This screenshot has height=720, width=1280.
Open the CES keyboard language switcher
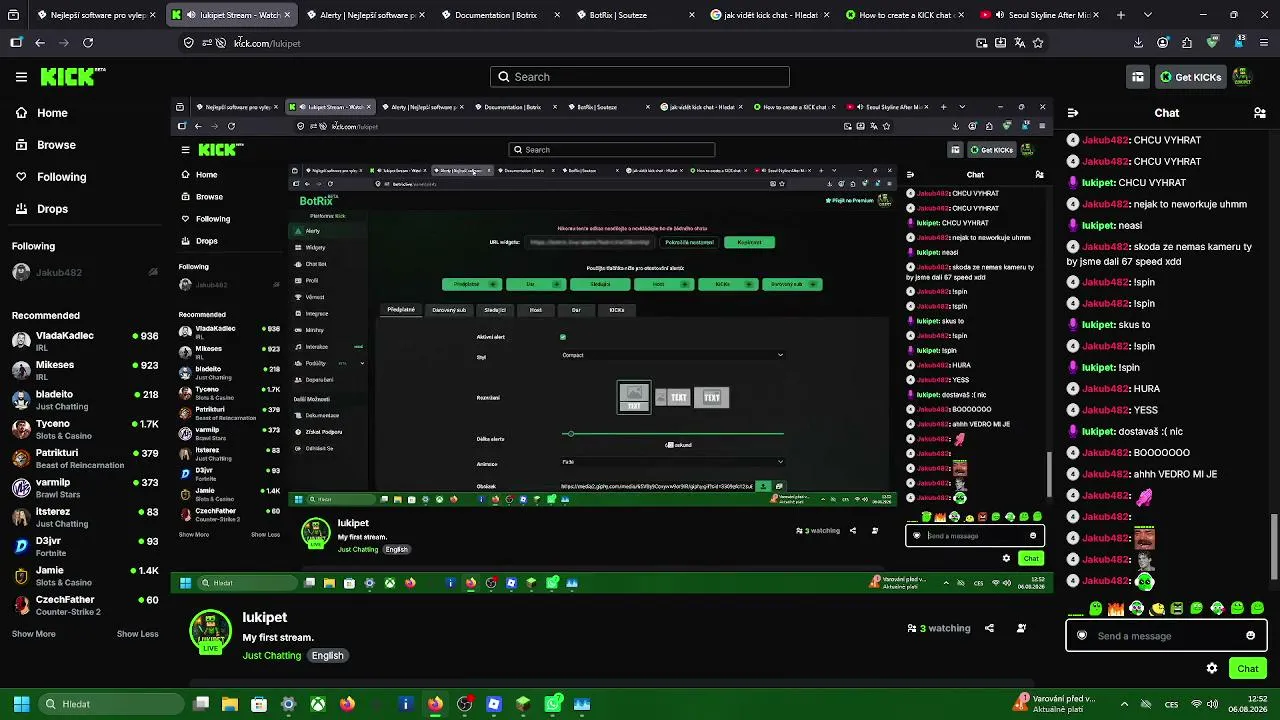click(x=1171, y=704)
